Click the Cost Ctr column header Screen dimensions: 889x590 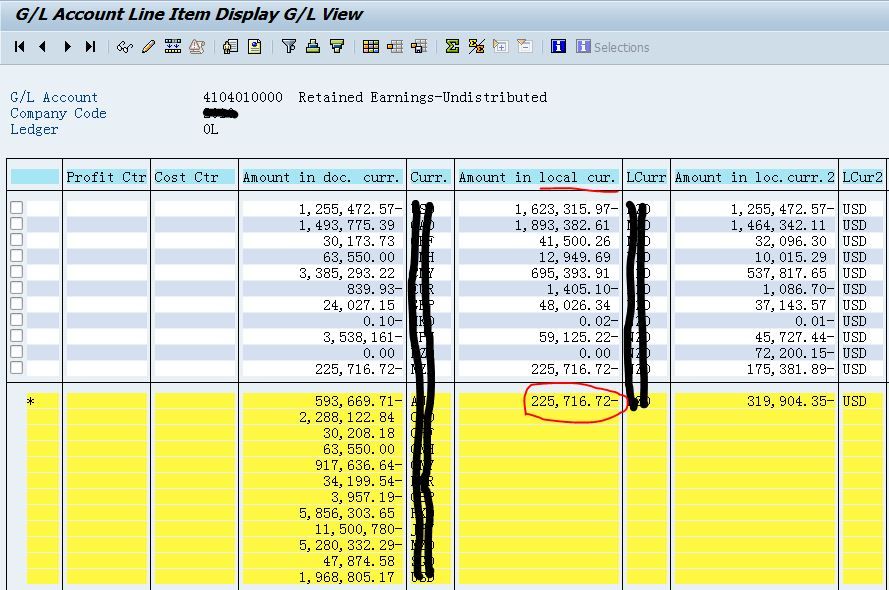(186, 177)
